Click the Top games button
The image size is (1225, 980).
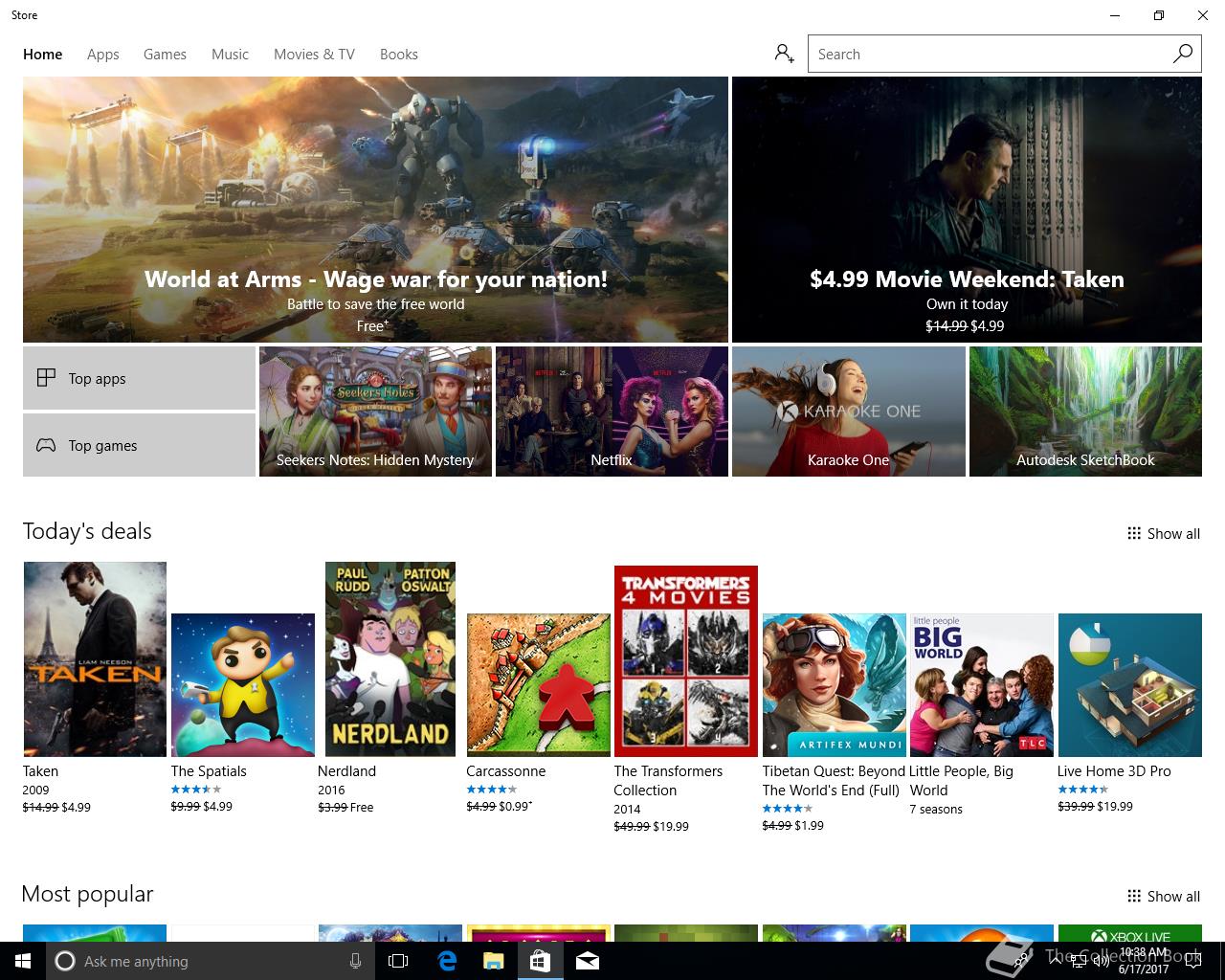pos(139,445)
